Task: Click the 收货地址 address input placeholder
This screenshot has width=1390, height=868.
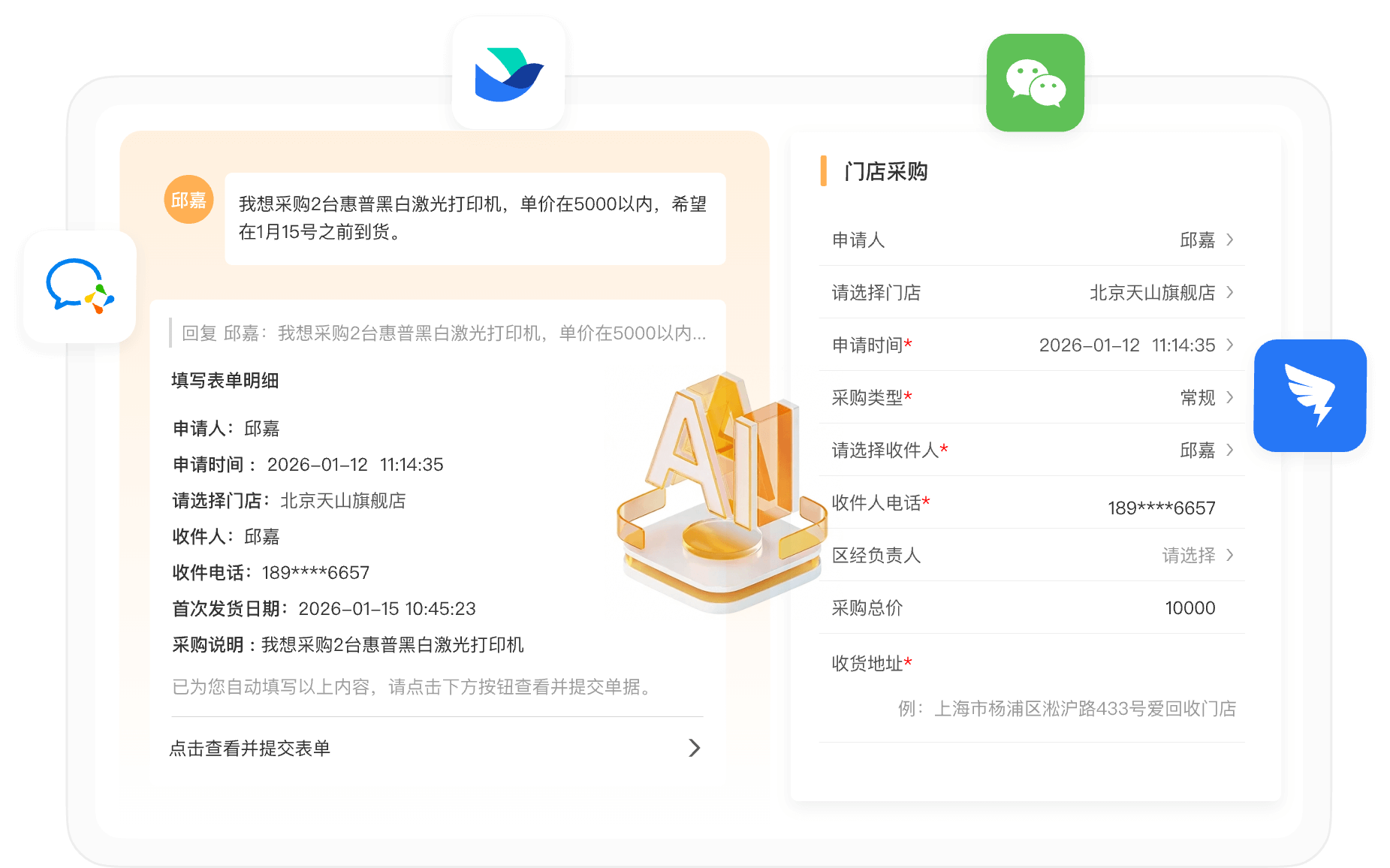Action: [x=1066, y=708]
